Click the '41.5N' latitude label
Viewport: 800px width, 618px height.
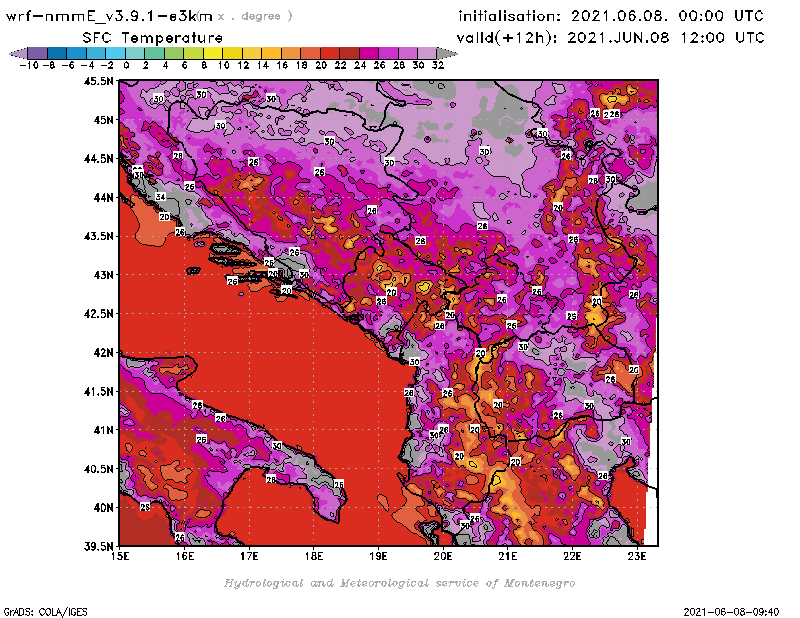(x=98, y=391)
